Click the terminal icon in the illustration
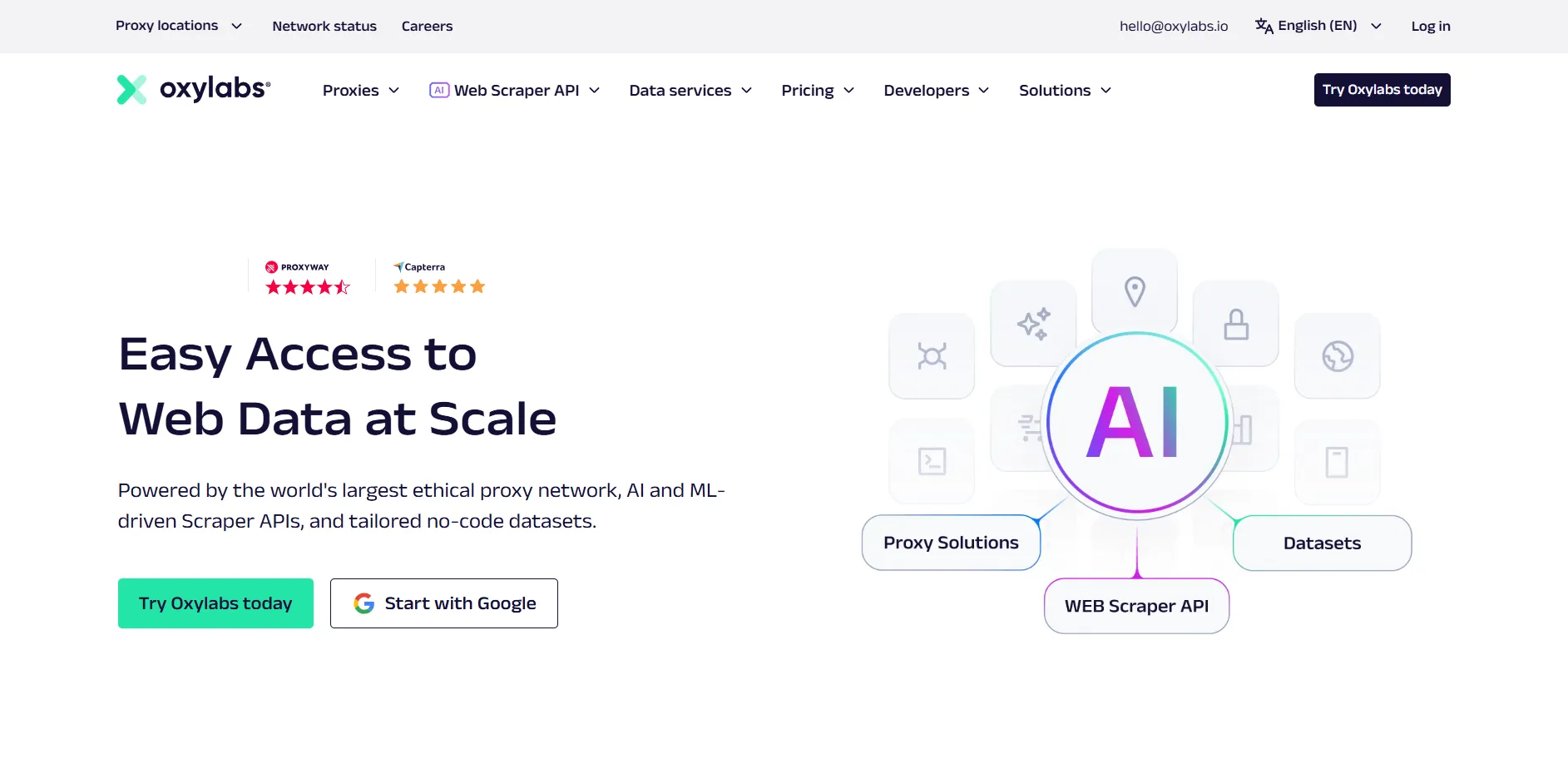This screenshot has height=764, width=1568. click(931, 461)
